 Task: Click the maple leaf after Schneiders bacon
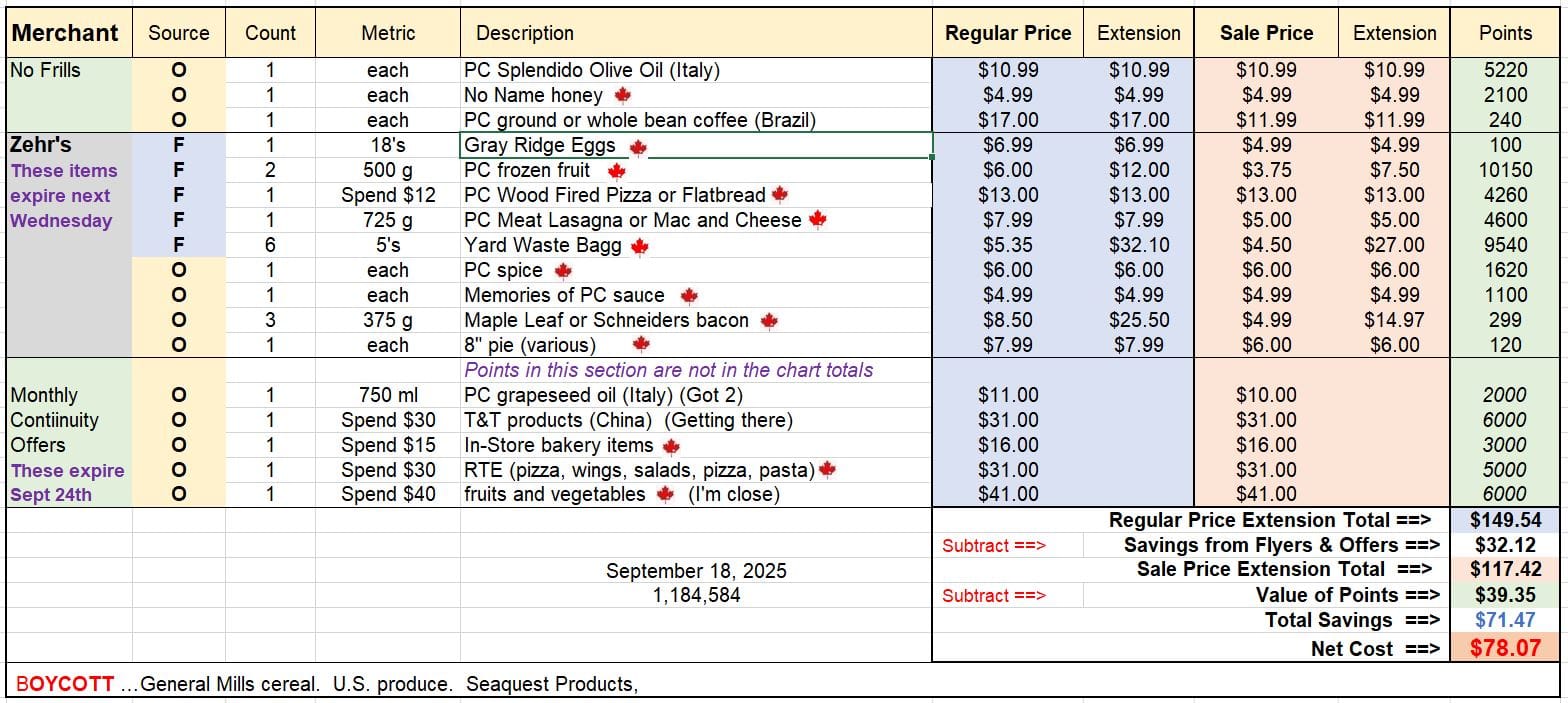coord(769,321)
